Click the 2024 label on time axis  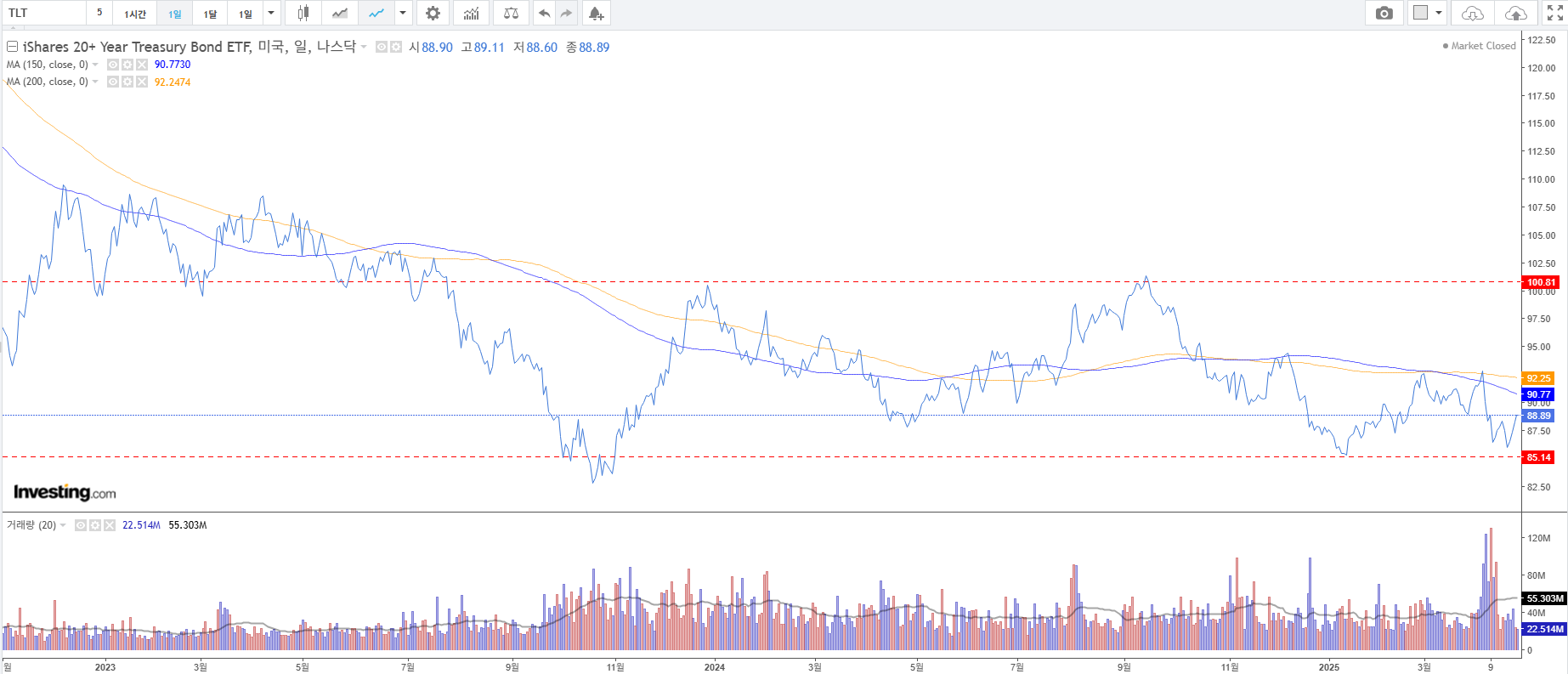click(715, 666)
